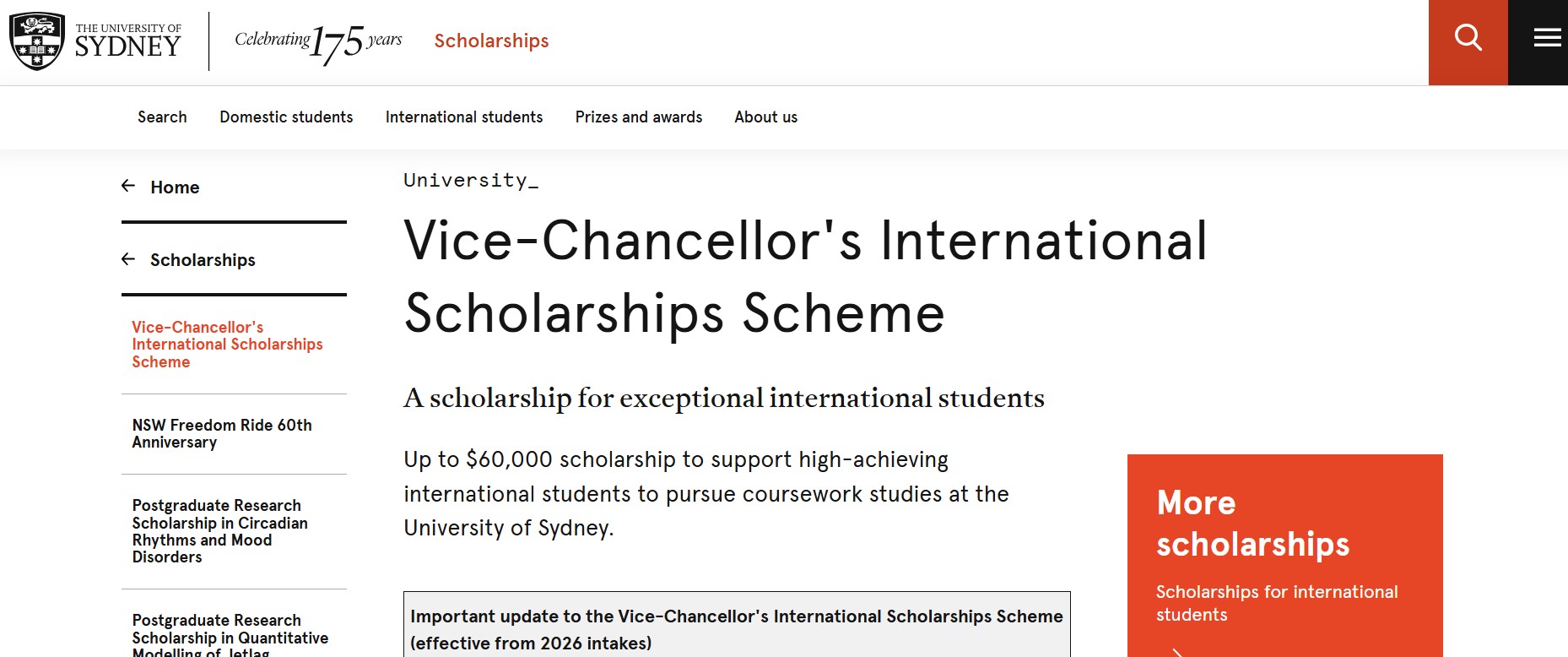Screen dimensions: 1568x657
Task: Click the red Scholarships header link
Action: (x=491, y=41)
